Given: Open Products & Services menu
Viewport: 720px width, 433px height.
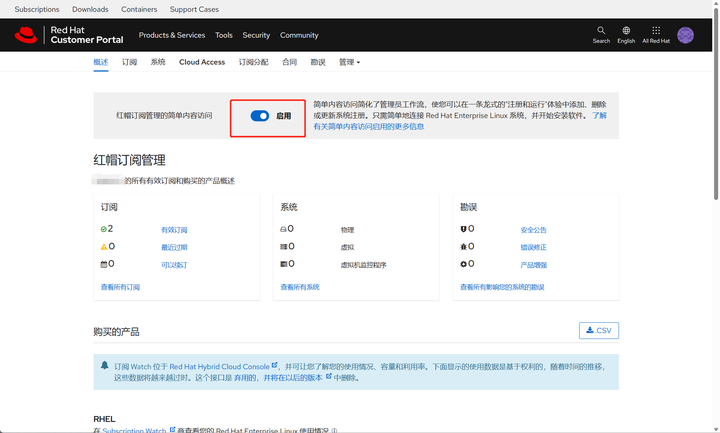Looking at the screenshot, I should pyautogui.click(x=172, y=35).
